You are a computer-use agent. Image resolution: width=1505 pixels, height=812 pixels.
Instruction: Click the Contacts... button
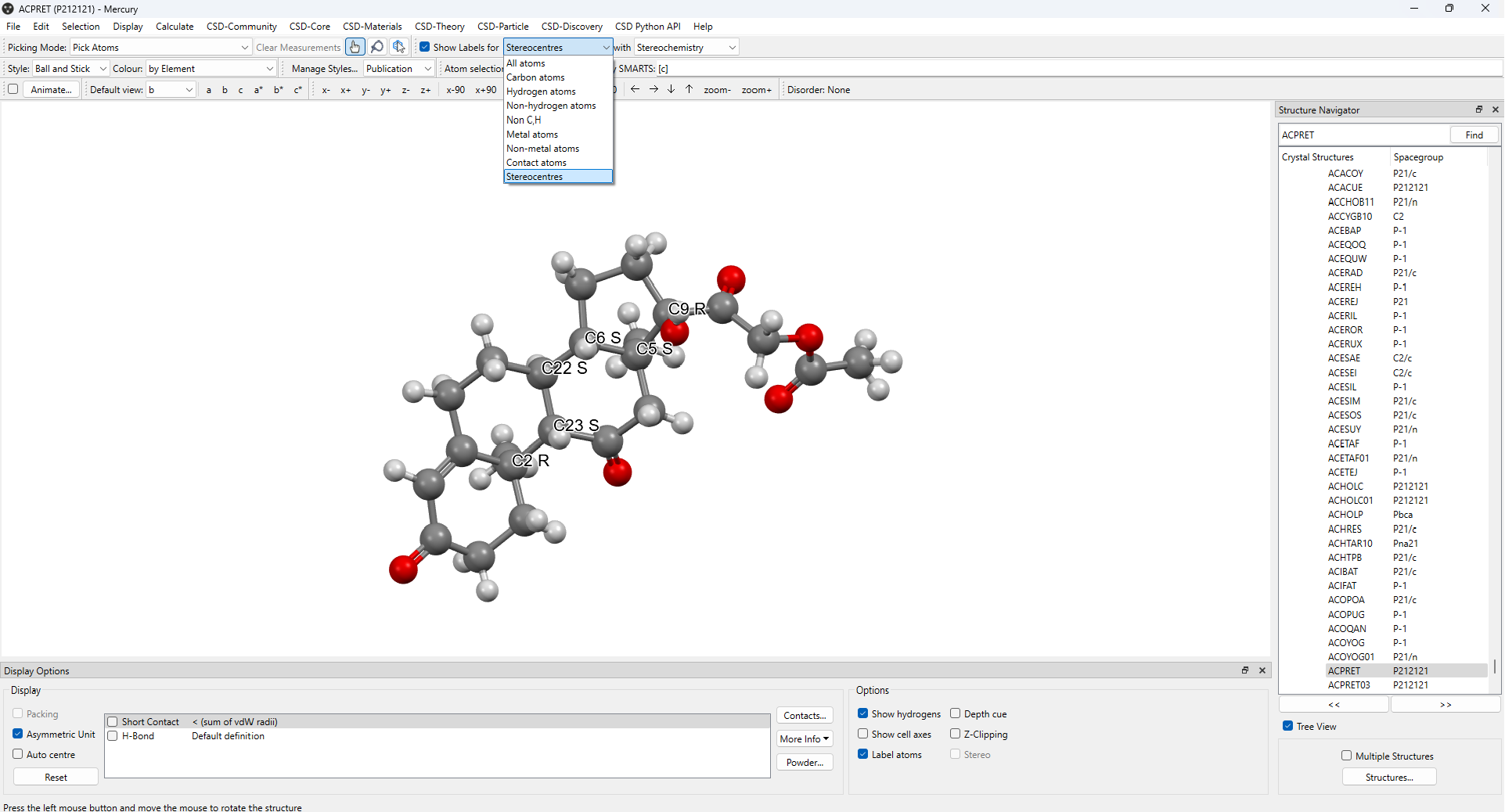coord(804,716)
